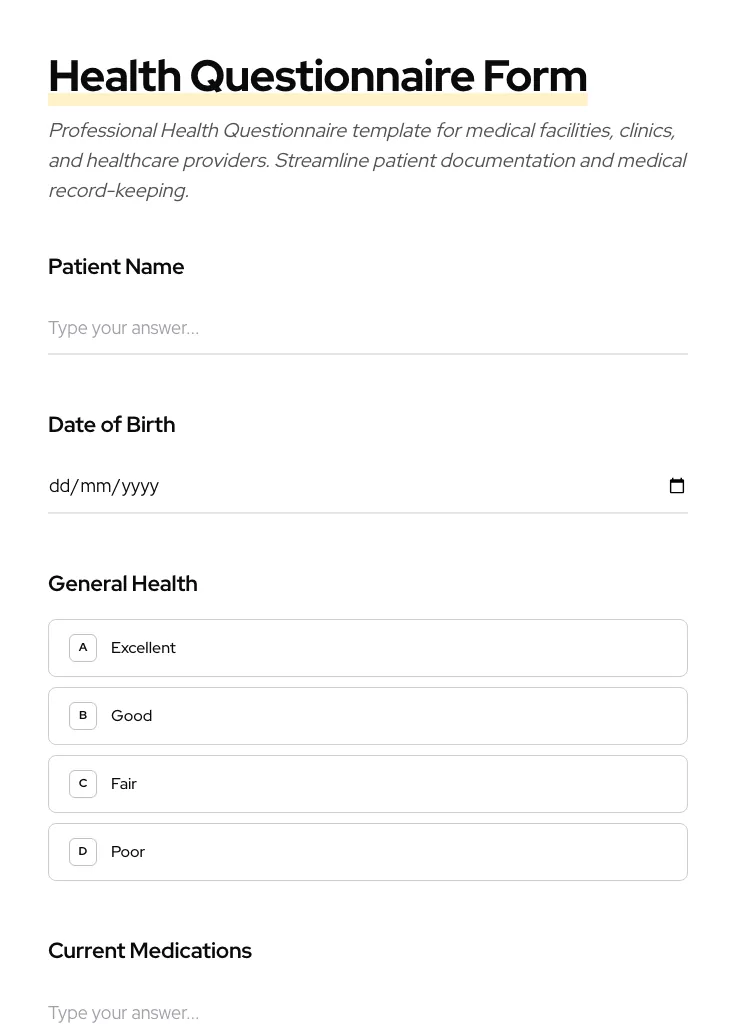The image size is (736, 1024).
Task: Select the Excellent health option
Action: (x=368, y=647)
